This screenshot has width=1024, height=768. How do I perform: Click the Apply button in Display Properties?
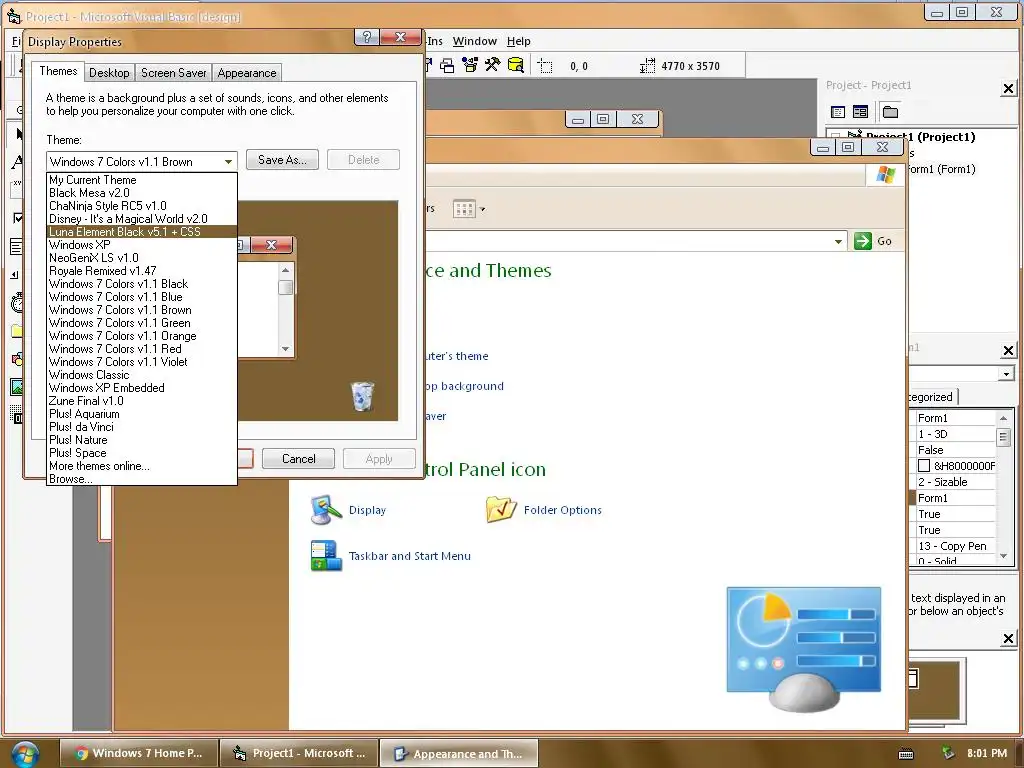coord(379,459)
